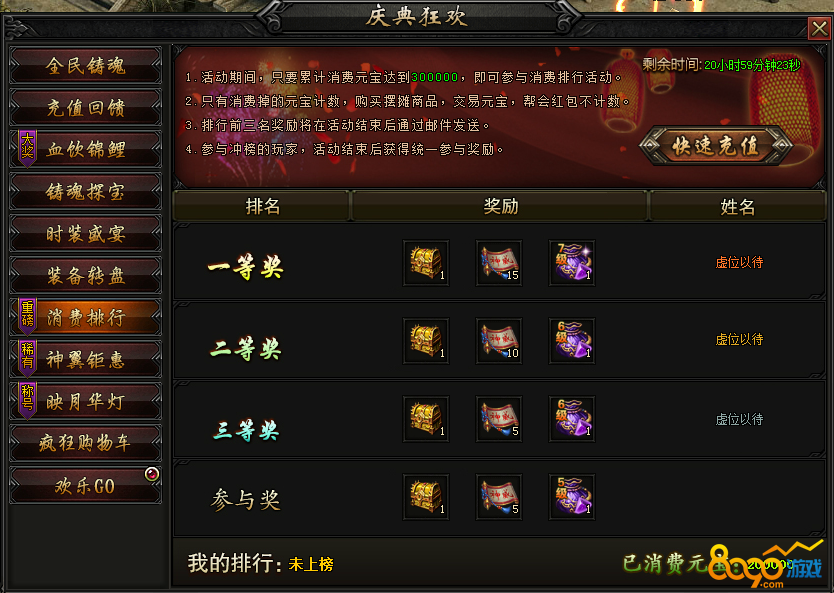
Task: Open 铸魂探宝 in the sidebar
Action: coord(86,191)
